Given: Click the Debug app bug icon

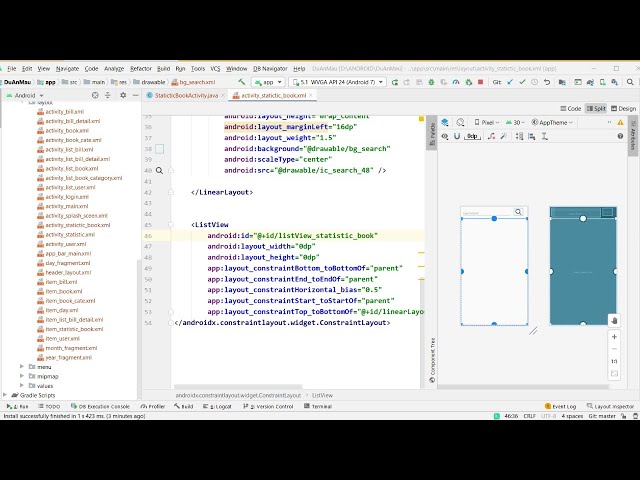Looking at the screenshot, I should (x=431, y=82).
